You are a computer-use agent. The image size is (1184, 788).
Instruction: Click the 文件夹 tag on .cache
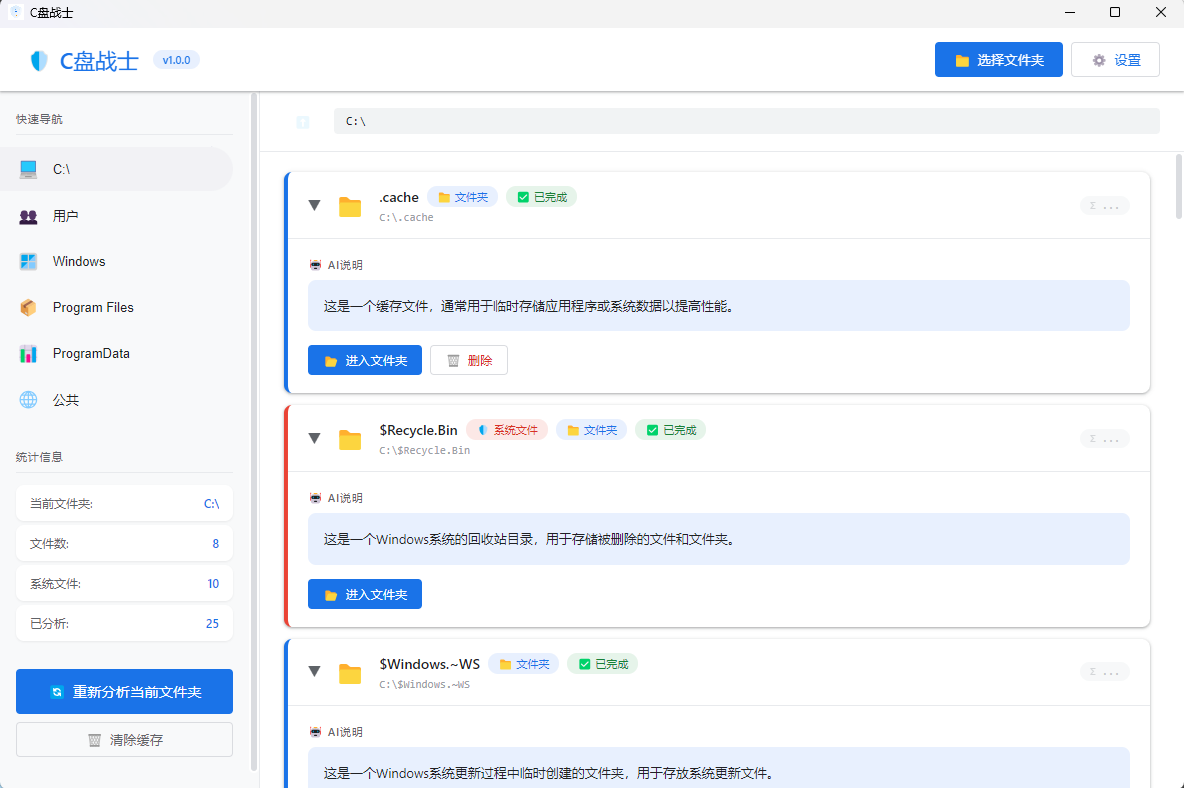(x=463, y=197)
